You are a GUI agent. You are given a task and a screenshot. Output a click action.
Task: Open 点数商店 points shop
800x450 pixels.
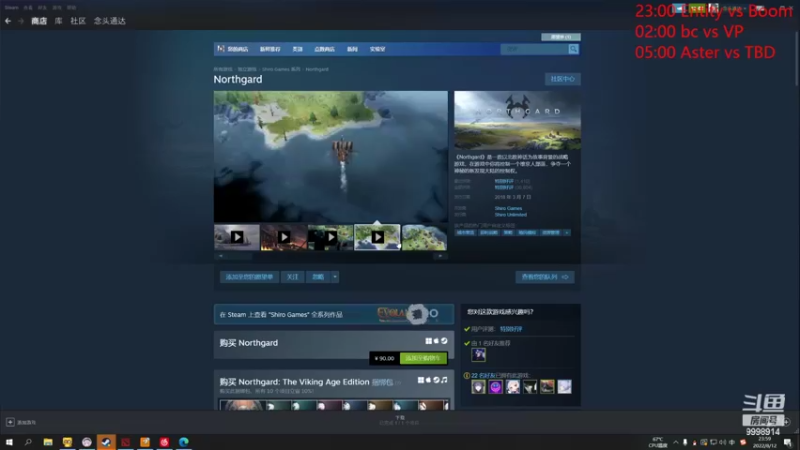324,49
